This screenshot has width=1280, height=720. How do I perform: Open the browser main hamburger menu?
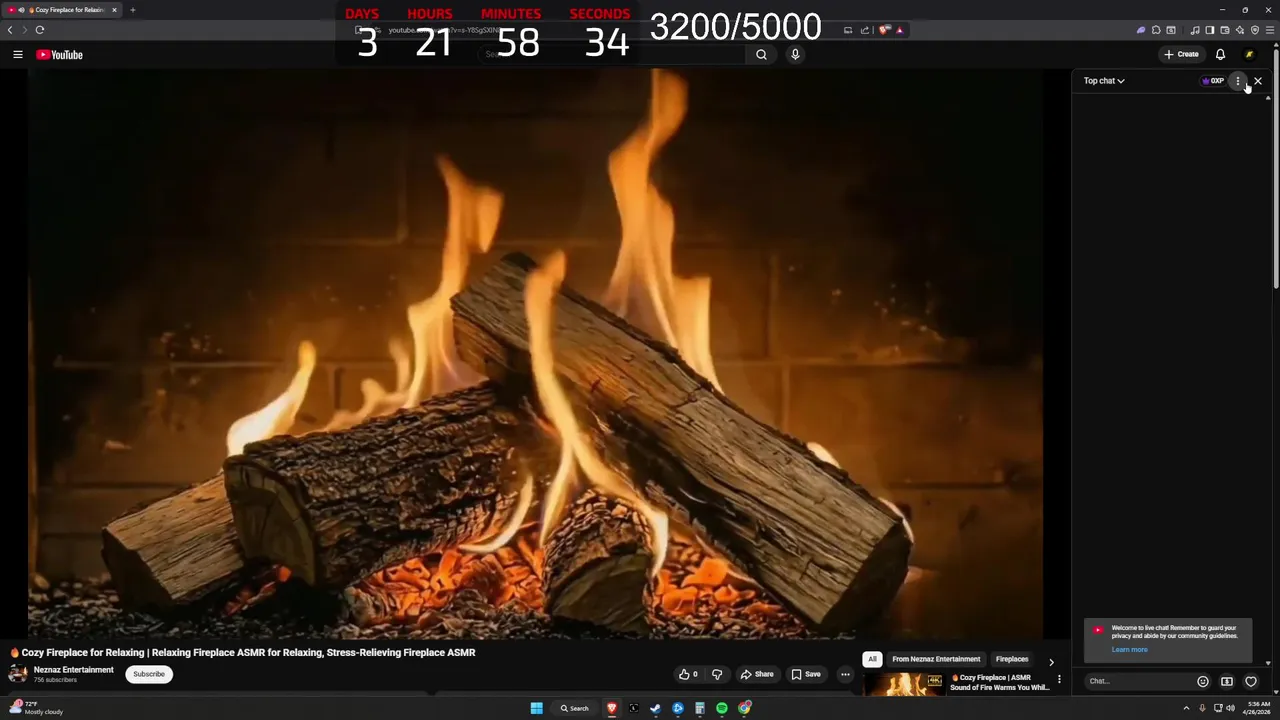(x=1270, y=30)
